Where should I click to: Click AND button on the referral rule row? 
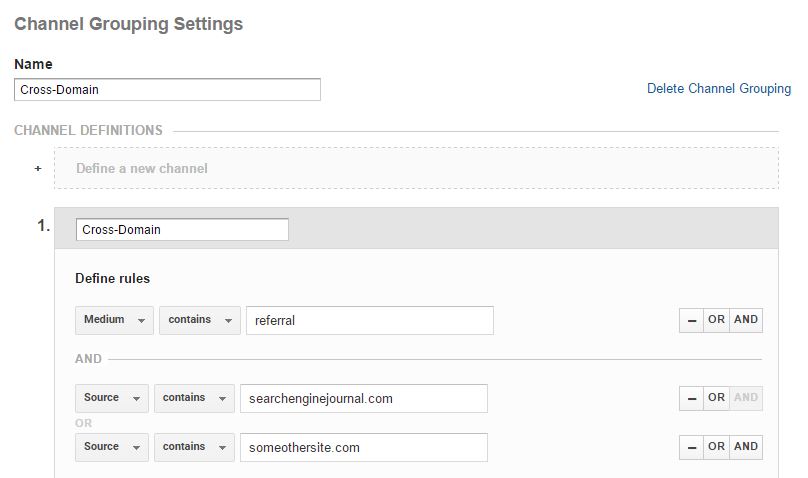tap(746, 320)
